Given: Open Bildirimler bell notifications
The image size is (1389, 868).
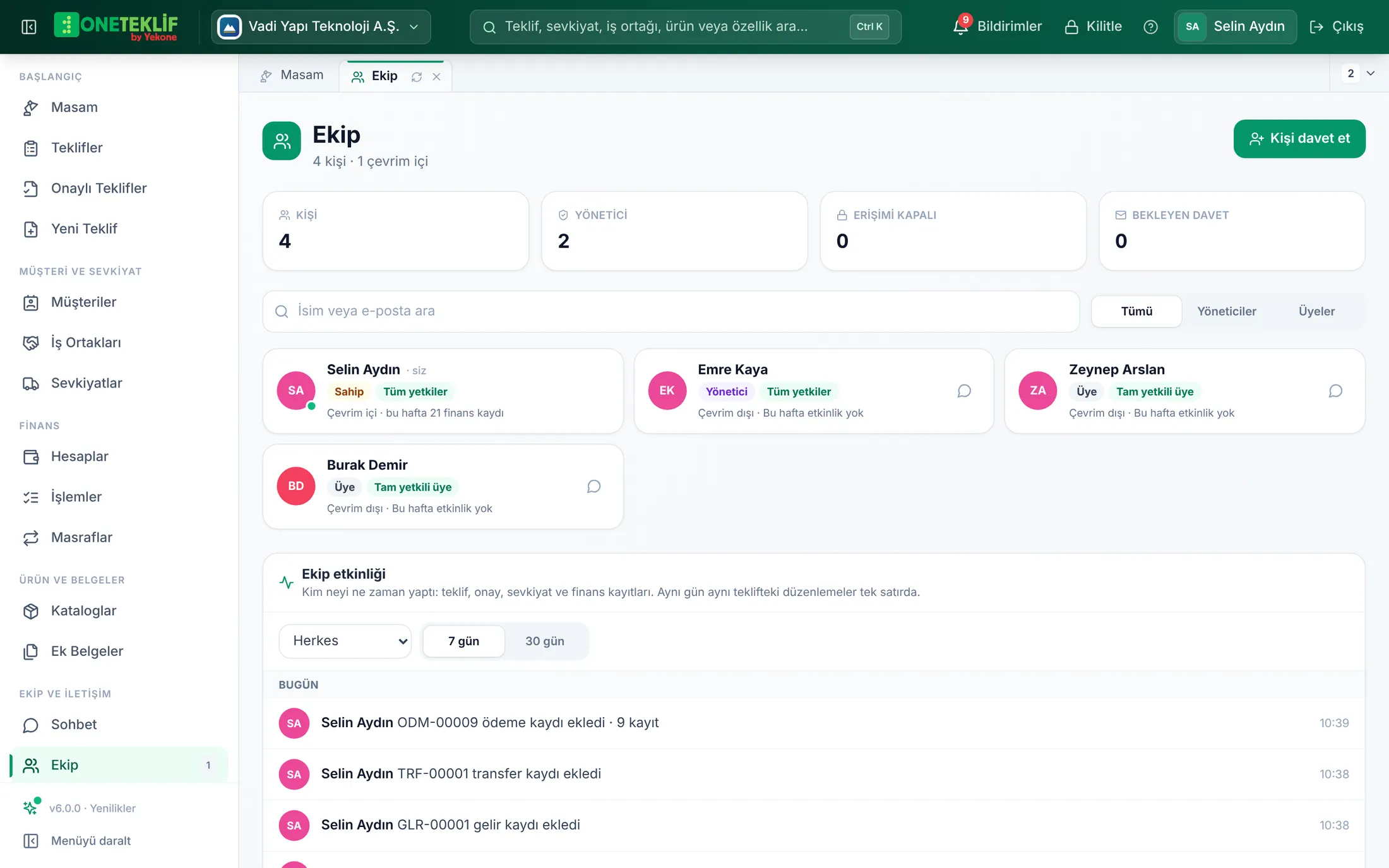Looking at the screenshot, I should point(998,27).
